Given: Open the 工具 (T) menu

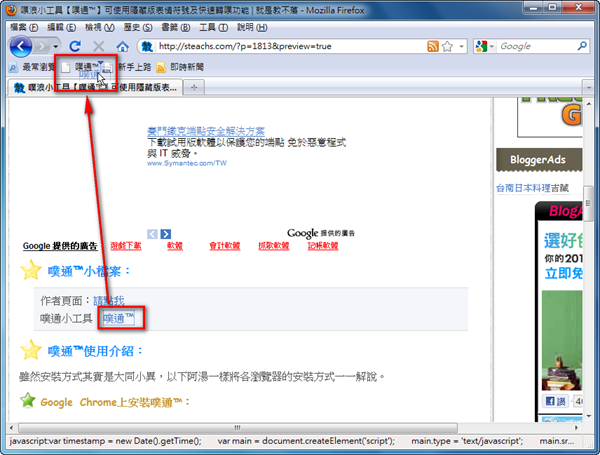Looking at the screenshot, I should click(x=214, y=27).
